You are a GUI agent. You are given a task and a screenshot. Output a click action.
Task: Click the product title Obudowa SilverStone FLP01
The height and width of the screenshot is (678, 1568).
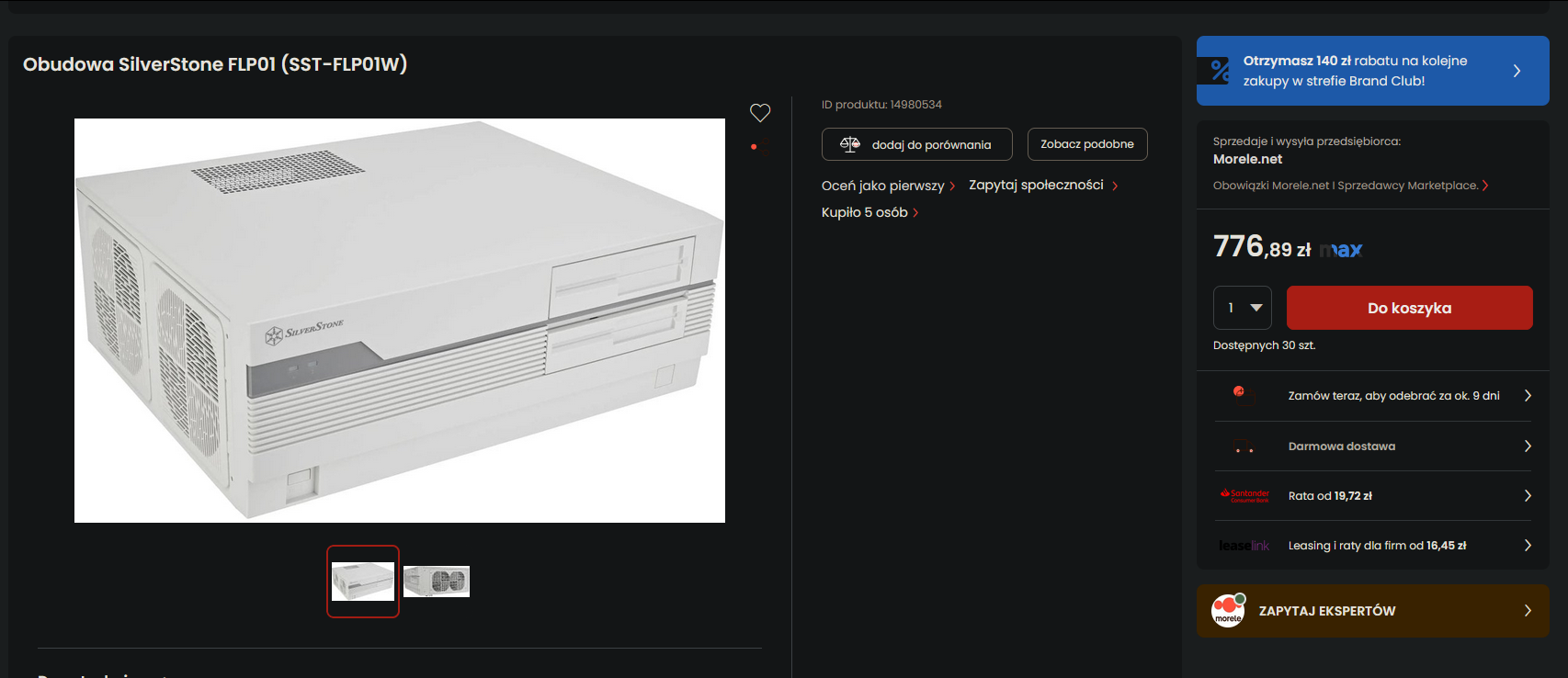pyautogui.click(x=215, y=64)
